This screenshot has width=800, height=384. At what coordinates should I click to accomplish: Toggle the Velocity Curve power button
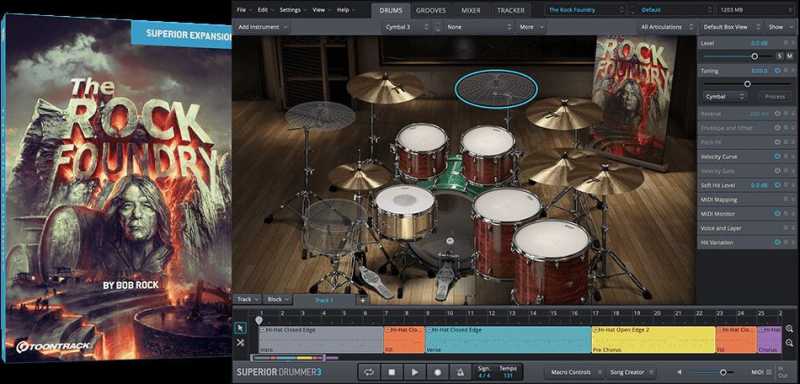(778, 157)
